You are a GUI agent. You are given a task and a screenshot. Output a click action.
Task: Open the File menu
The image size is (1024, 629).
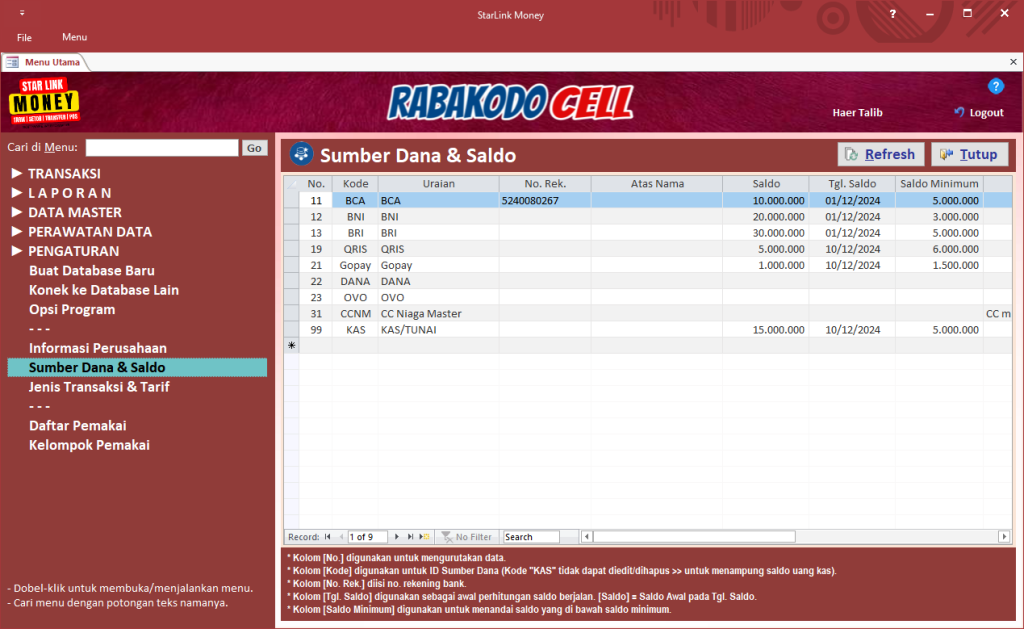pos(24,37)
